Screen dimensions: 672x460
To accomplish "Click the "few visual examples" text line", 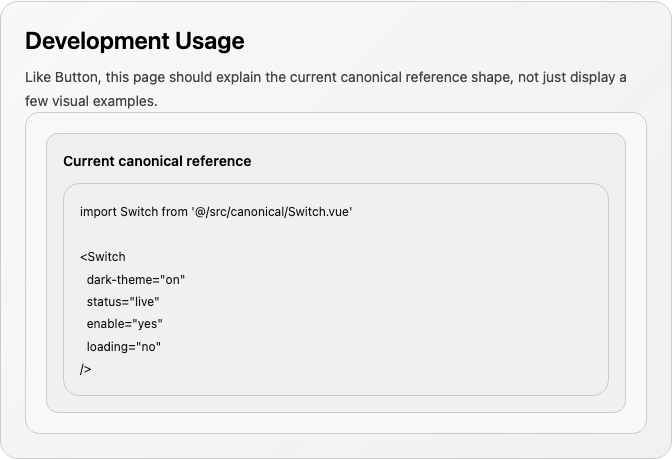I will [x=91, y=101].
